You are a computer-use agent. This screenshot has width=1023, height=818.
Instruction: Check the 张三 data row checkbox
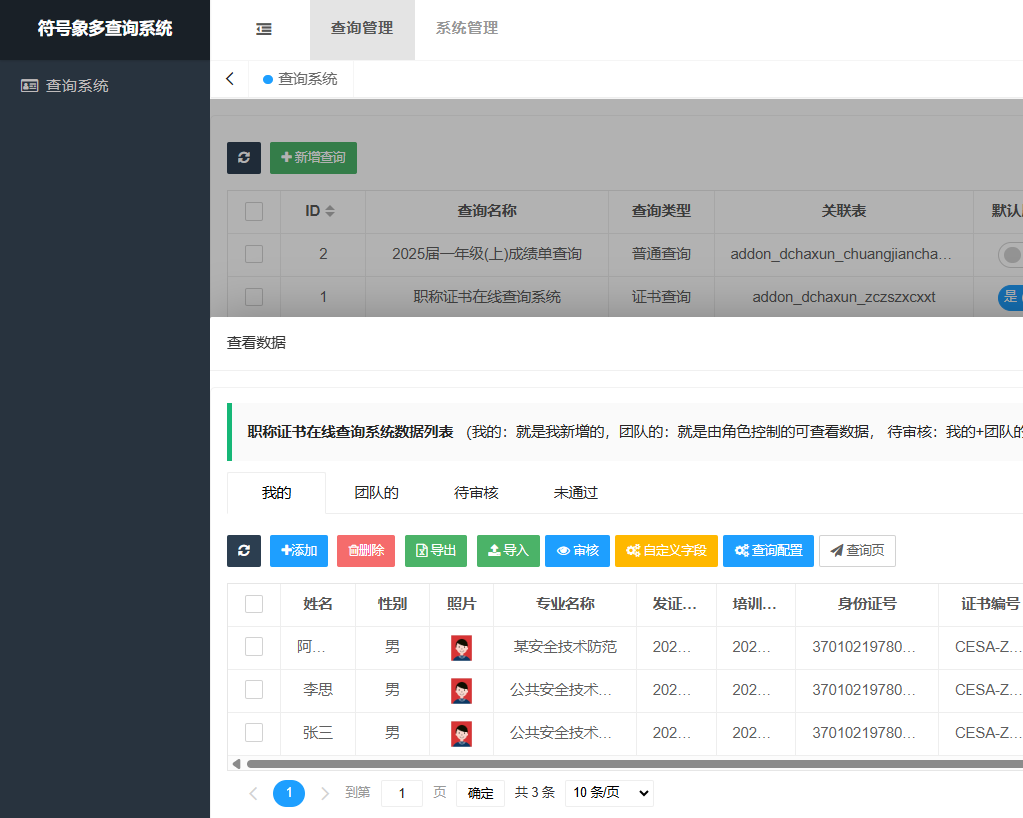coord(254,733)
